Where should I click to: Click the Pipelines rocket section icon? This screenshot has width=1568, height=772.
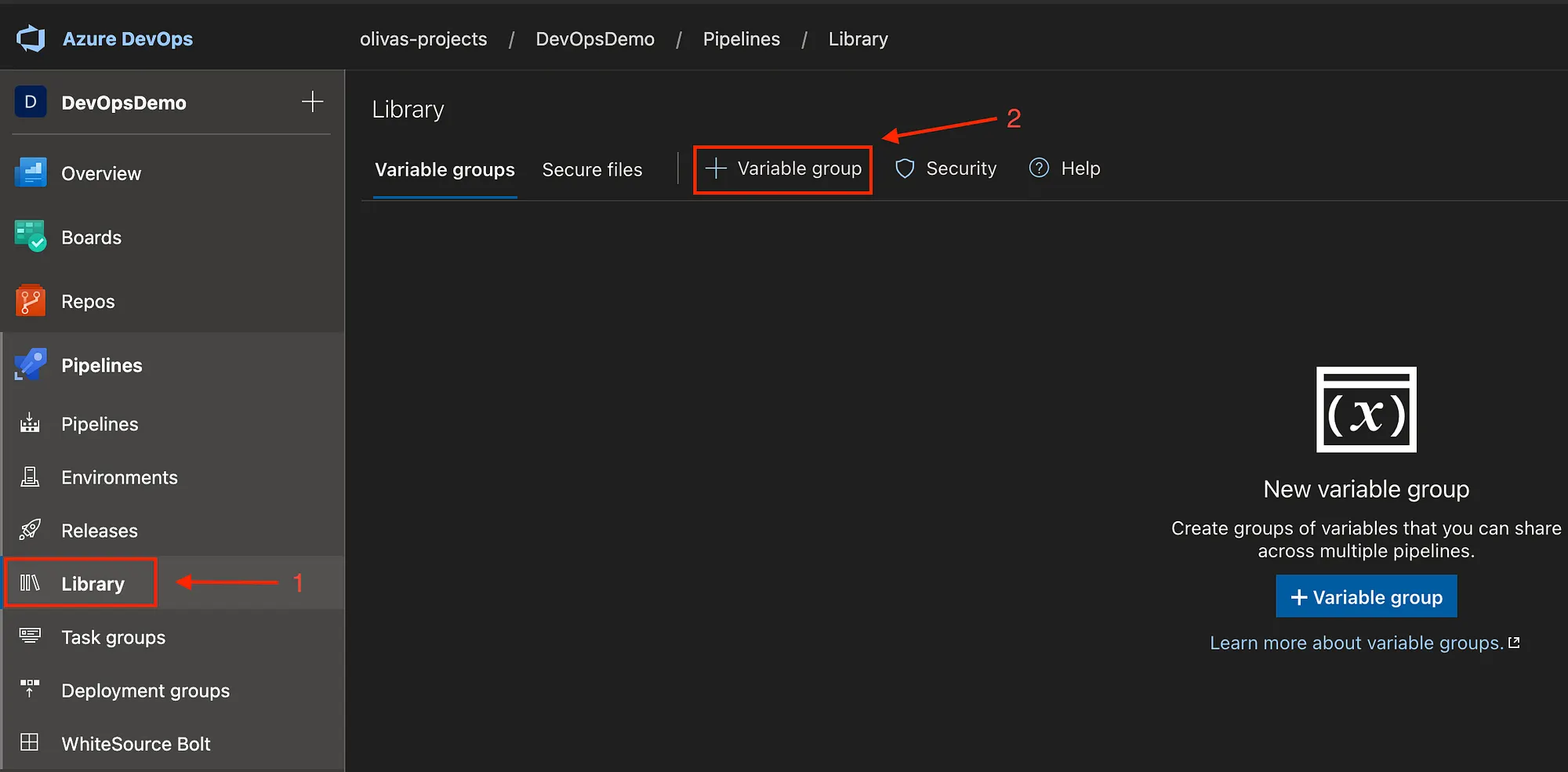point(31,365)
